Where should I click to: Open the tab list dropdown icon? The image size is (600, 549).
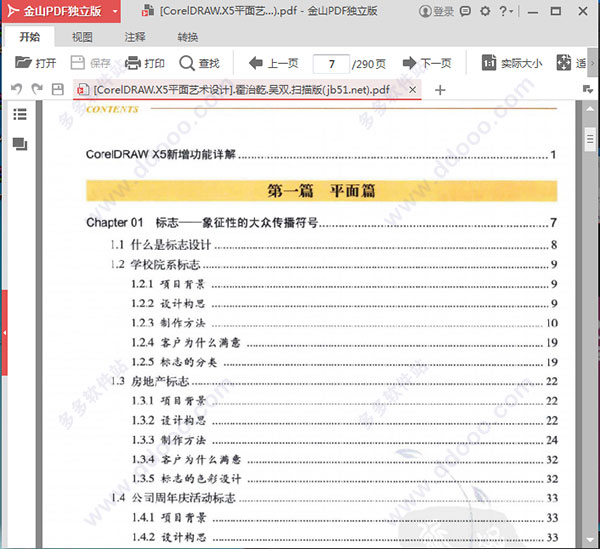coord(587,90)
